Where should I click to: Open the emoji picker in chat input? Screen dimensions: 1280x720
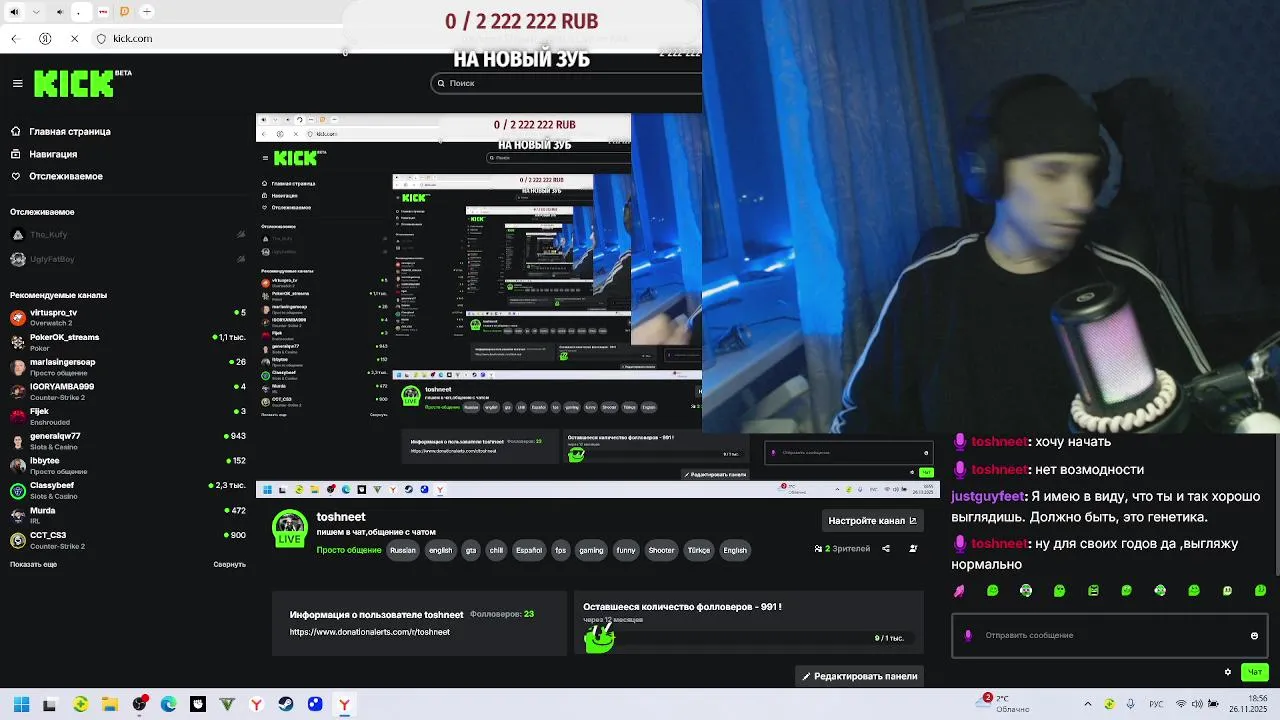tap(1254, 635)
